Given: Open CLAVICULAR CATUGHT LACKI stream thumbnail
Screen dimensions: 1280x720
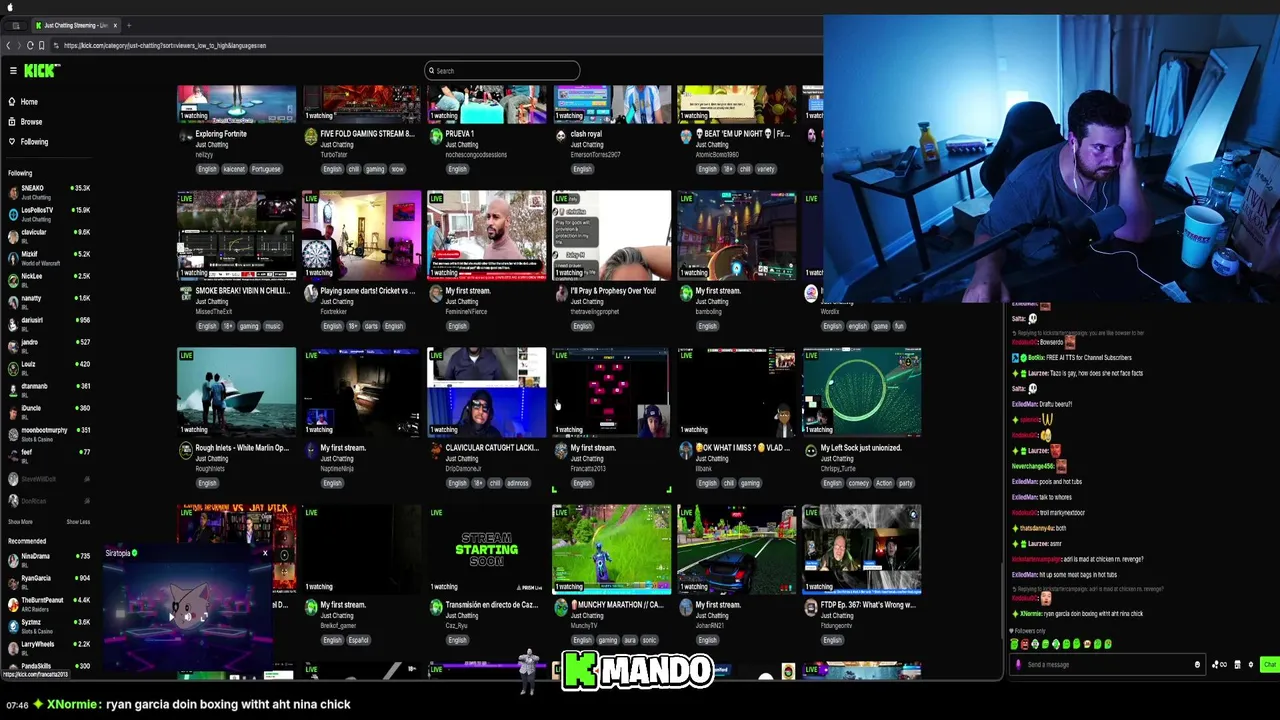Looking at the screenshot, I should [x=486, y=393].
